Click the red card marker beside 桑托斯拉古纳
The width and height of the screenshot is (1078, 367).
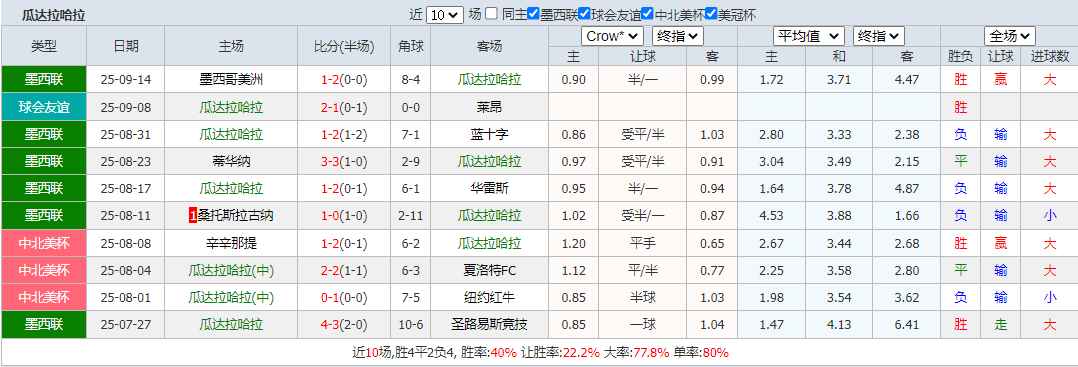(x=192, y=216)
